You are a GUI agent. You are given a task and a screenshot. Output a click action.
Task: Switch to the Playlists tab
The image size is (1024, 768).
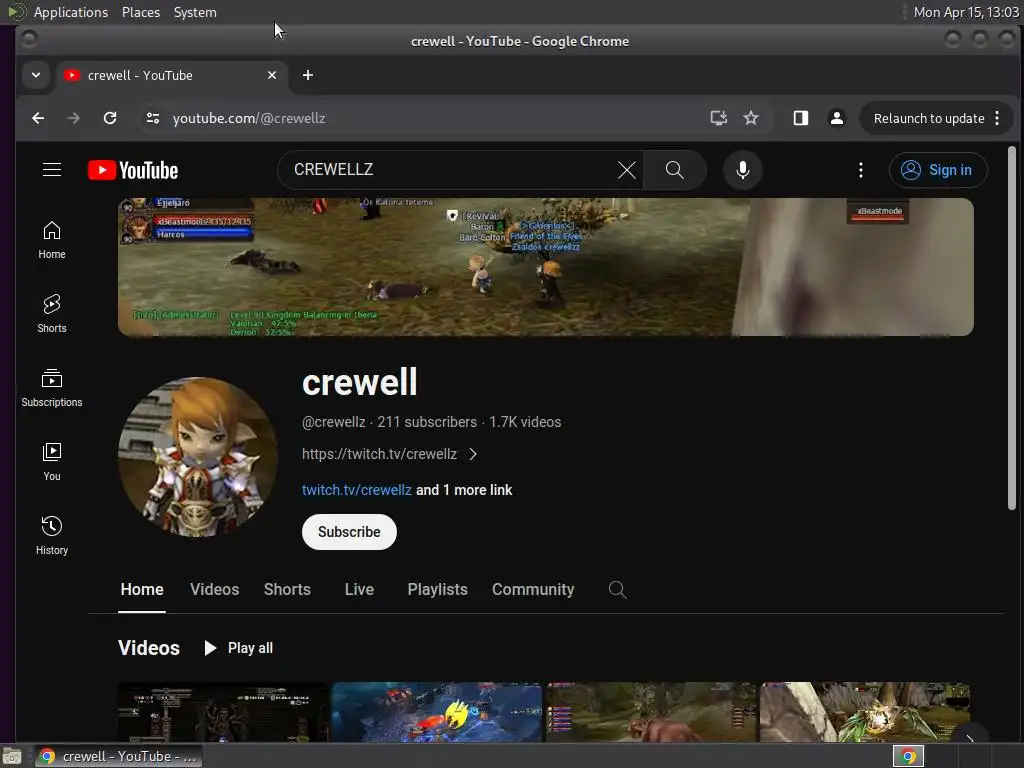[438, 590]
